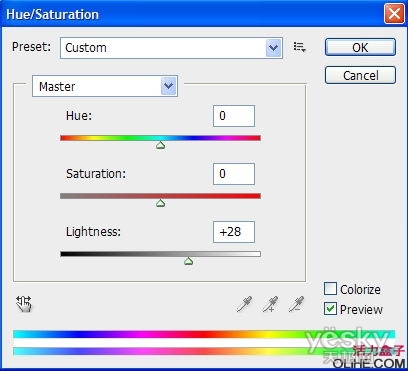The height and width of the screenshot is (371, 408).
Task: Activate the on-image adjustment hand tool
Action: coord(24,304)
